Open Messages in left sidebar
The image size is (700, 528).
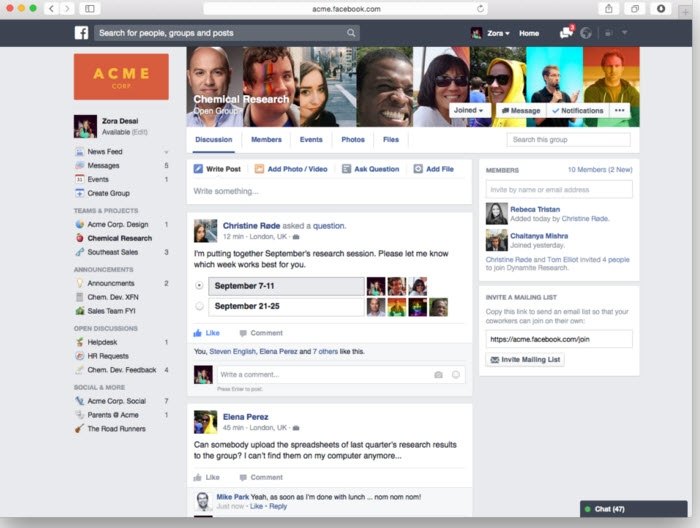click(104, 166)
